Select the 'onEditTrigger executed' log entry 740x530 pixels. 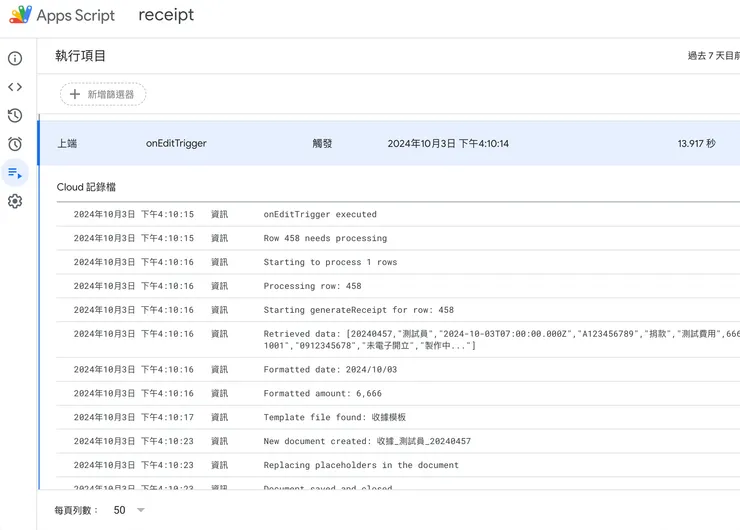pos(398,214)
